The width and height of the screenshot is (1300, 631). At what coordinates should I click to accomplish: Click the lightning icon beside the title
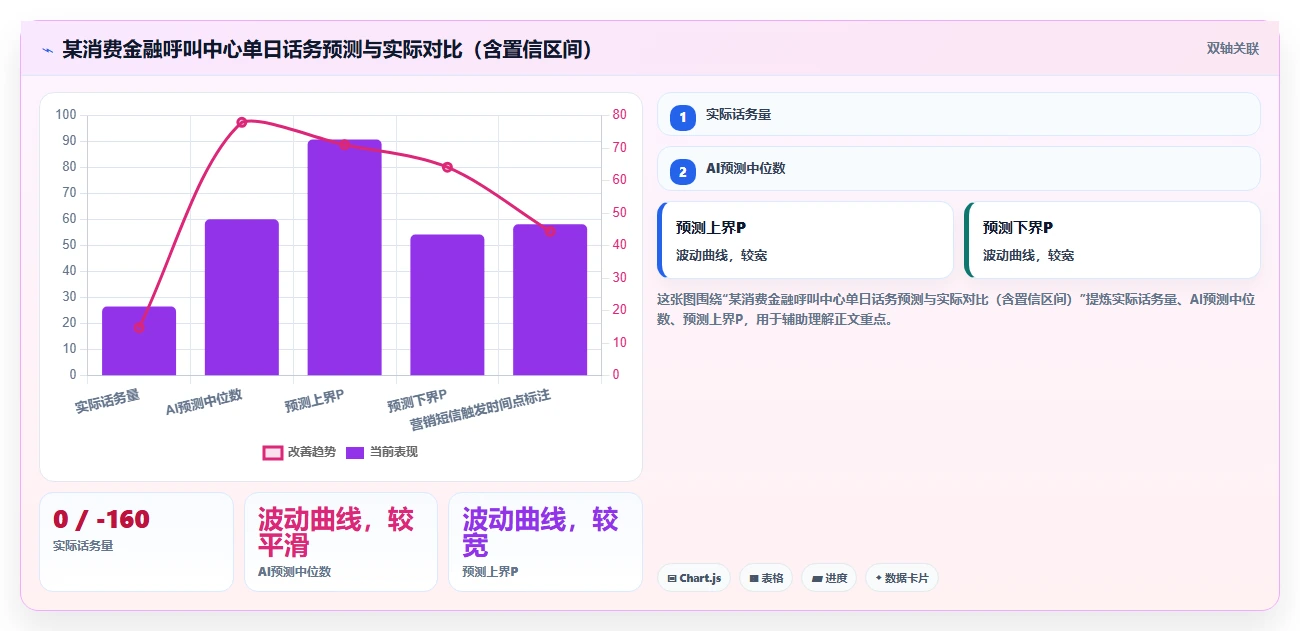[x=47, y=49]
